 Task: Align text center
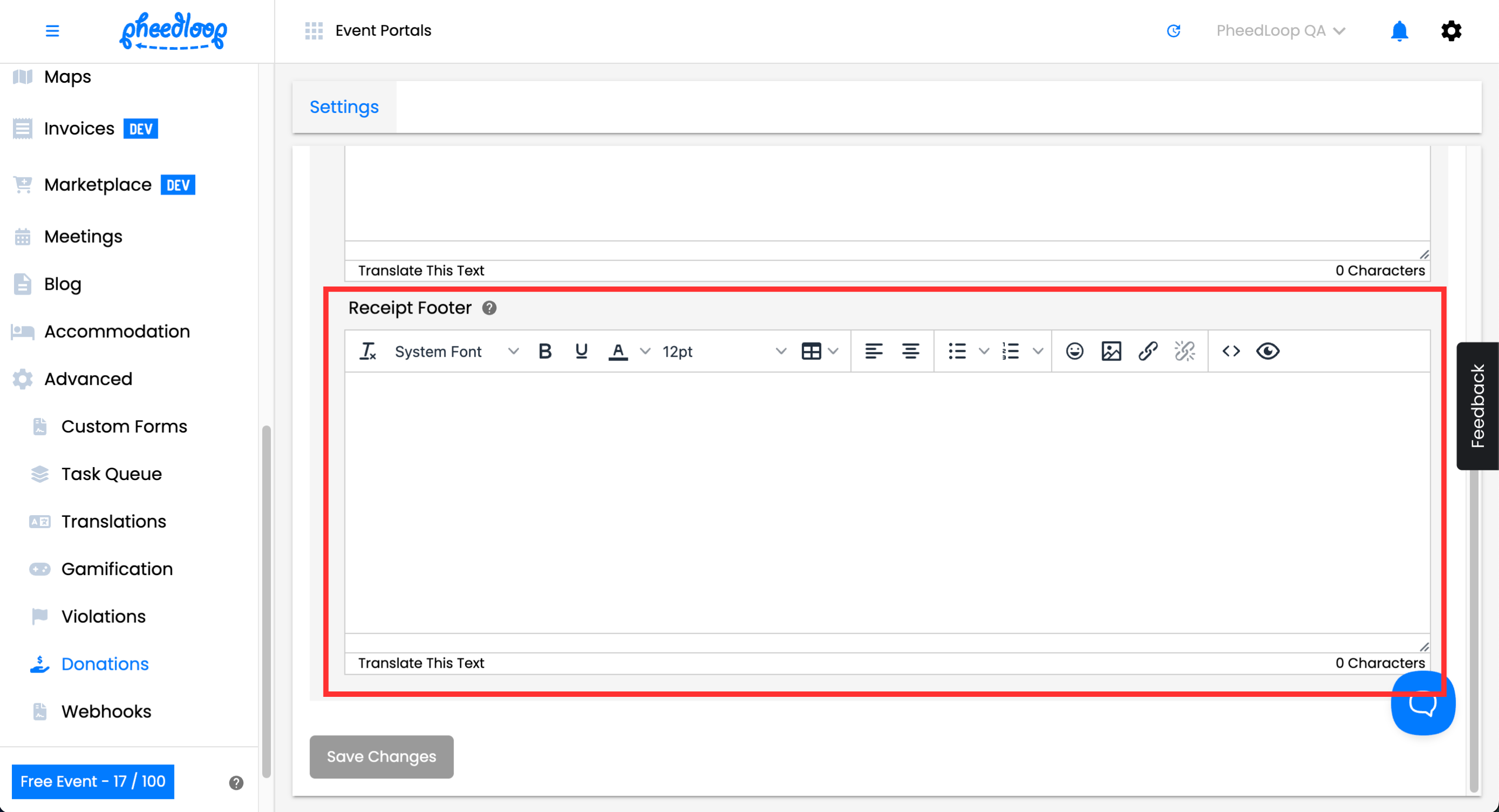tap(910, 351)
